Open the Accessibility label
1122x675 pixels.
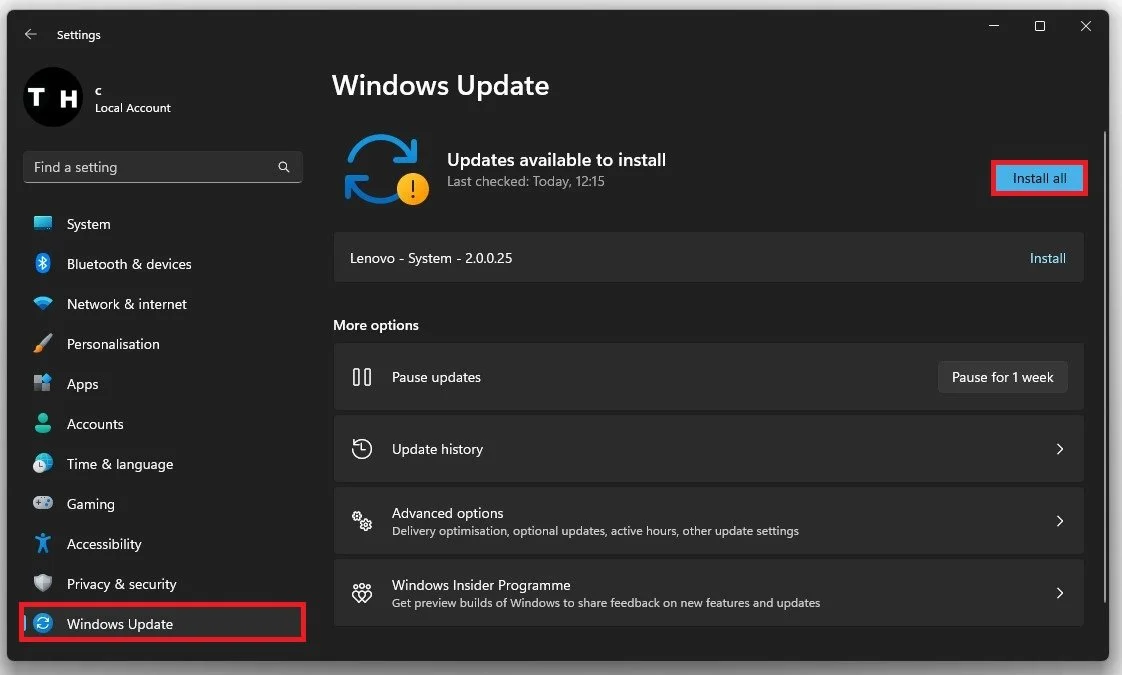pyautogui.click(x=104, y=544)
